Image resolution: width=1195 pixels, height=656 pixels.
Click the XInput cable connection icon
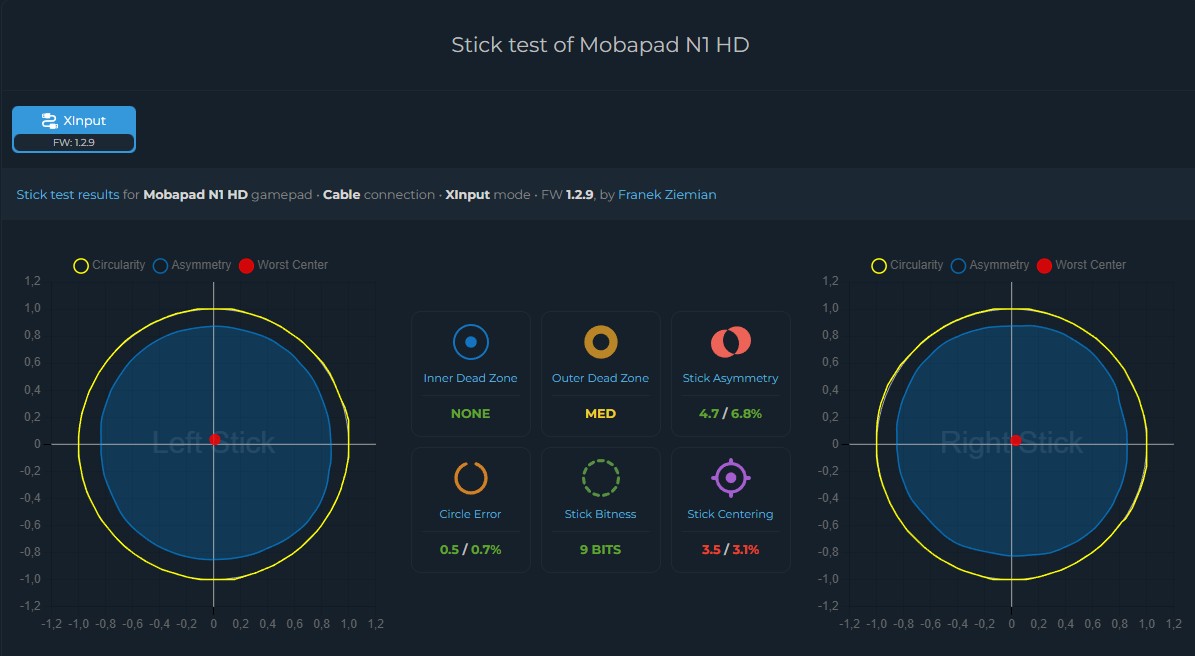(x=50, y=120)
